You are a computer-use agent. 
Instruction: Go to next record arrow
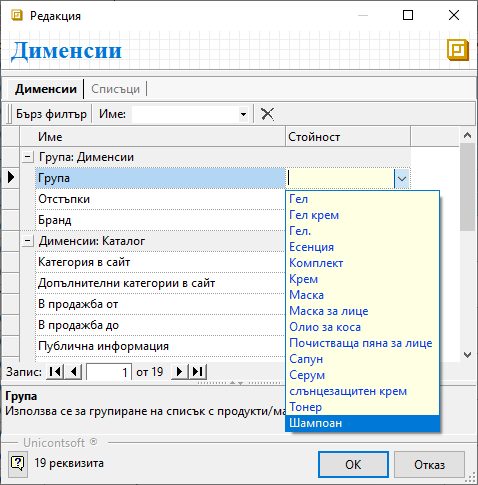179,372
